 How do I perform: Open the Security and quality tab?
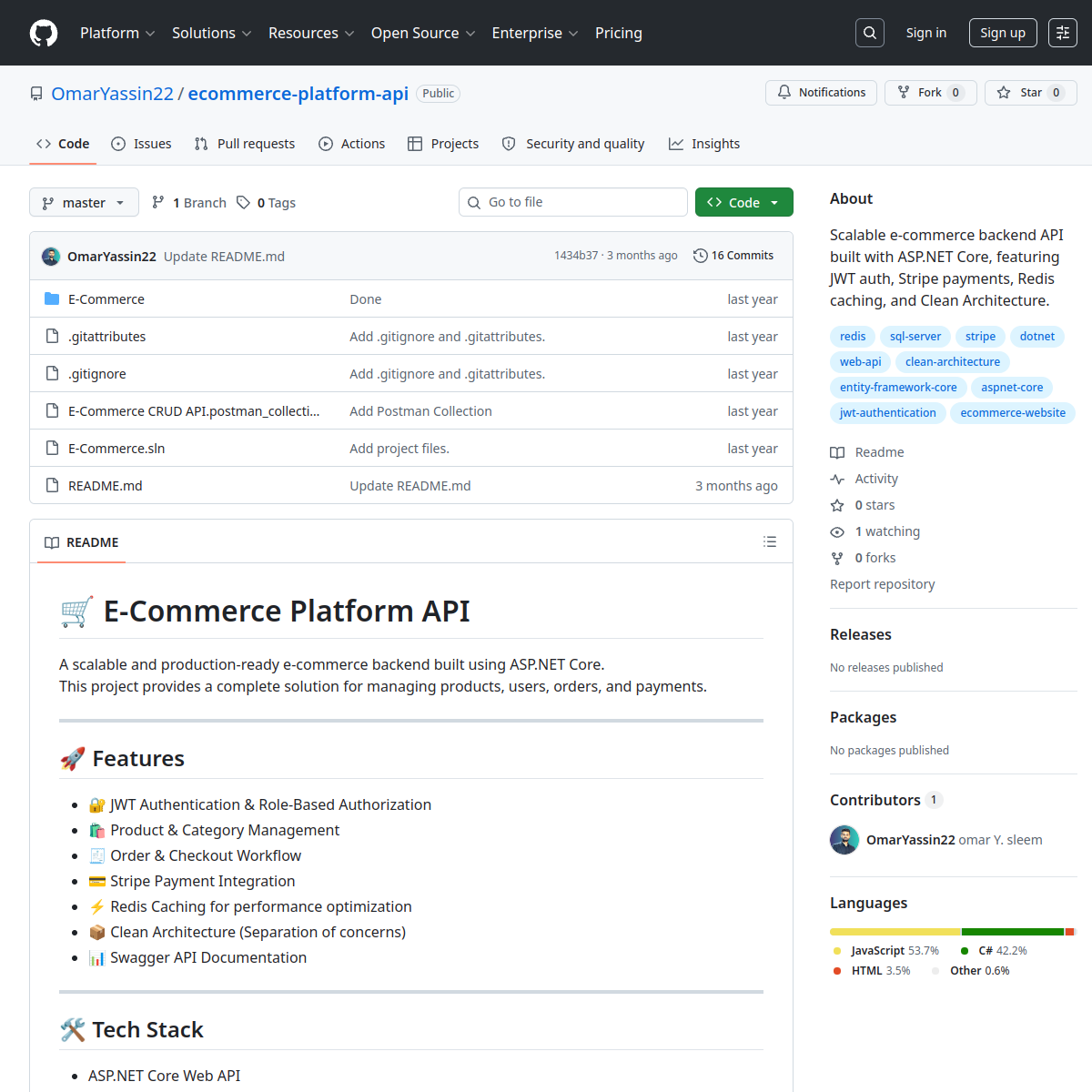pyautogui.click(x=573, y=144)
